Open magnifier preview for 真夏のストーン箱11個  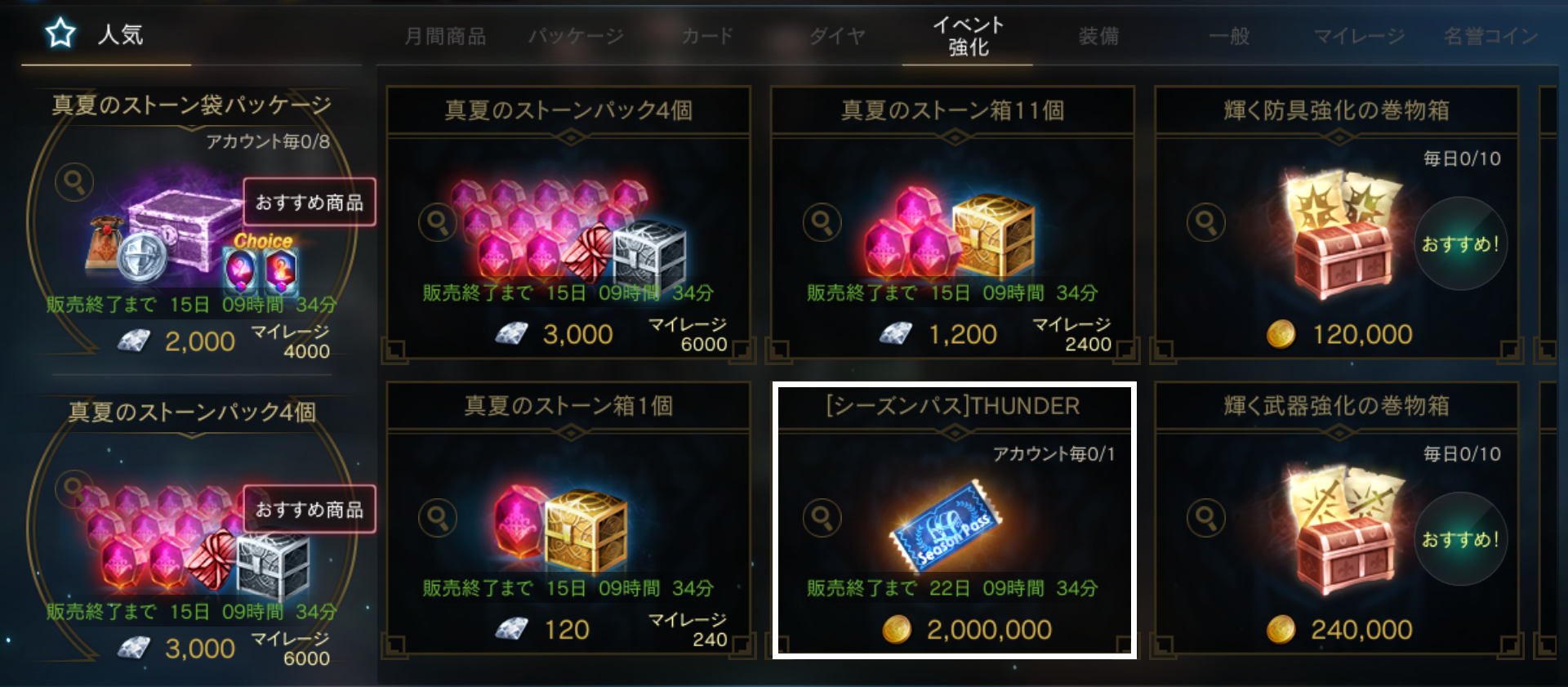(x=822, y=221)
